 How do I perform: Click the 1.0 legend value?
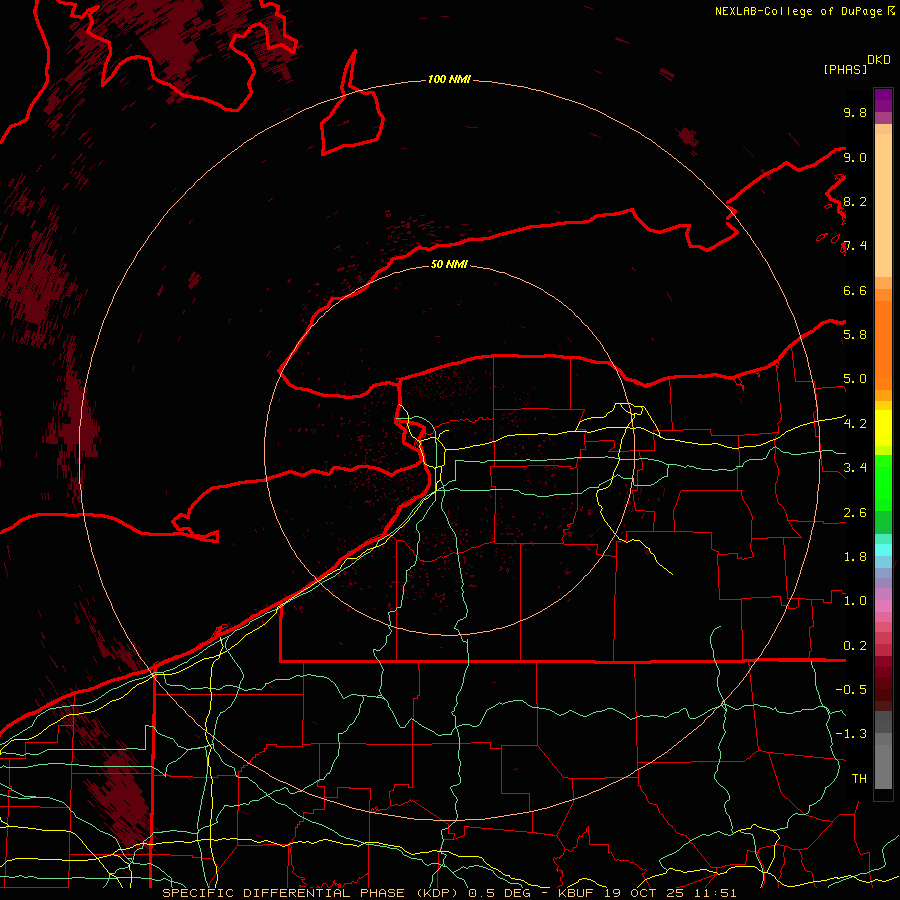[x=855, y=601]
